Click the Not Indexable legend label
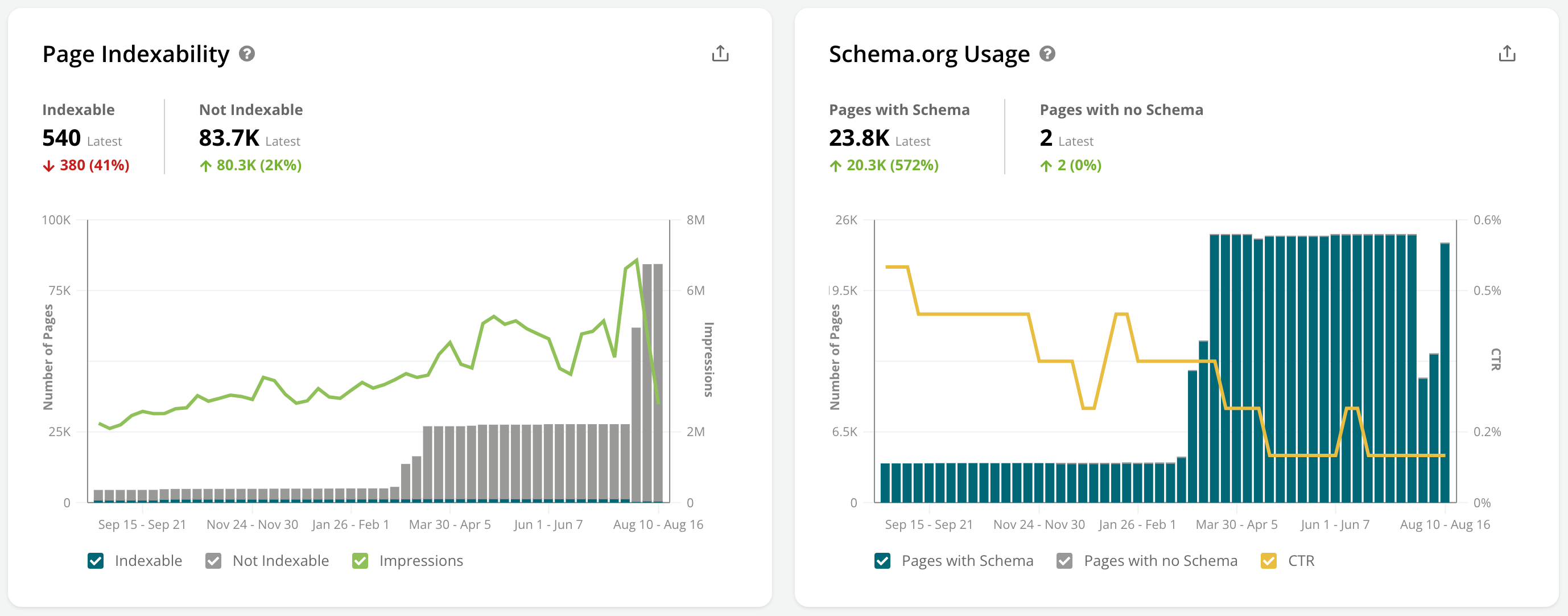 click(x=280, y=561)
